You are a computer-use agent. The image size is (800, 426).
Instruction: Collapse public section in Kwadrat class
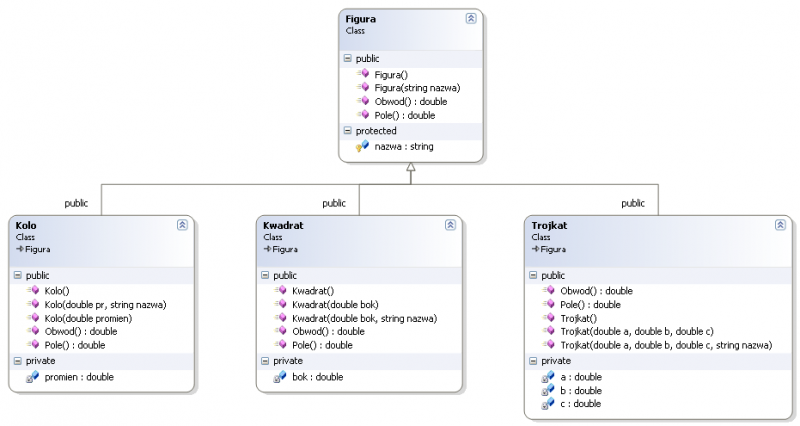[265, 275]
